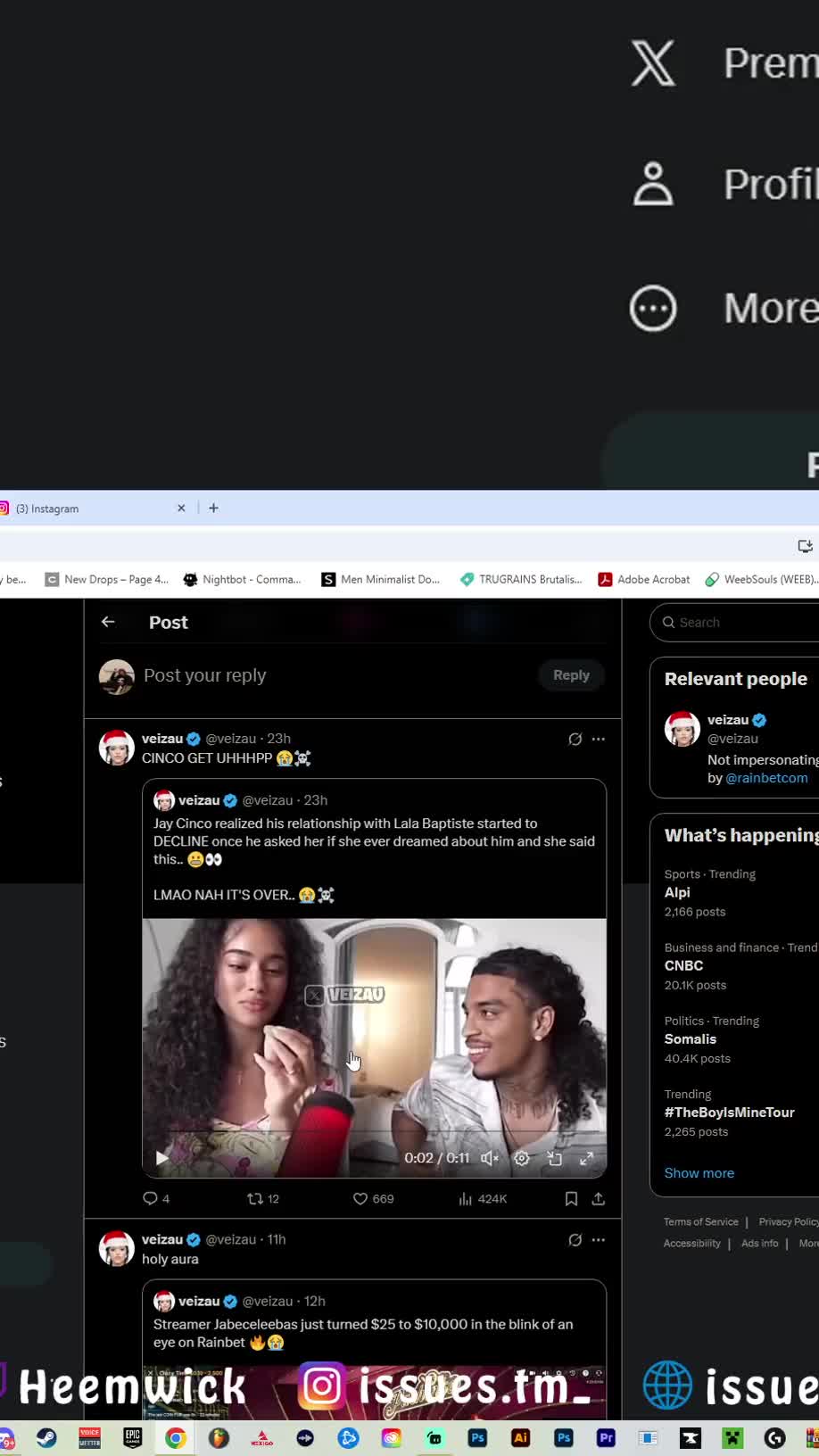819x1456 pixels.
Task: Click the reply icon showing 4 replies
Action: 156,1198
